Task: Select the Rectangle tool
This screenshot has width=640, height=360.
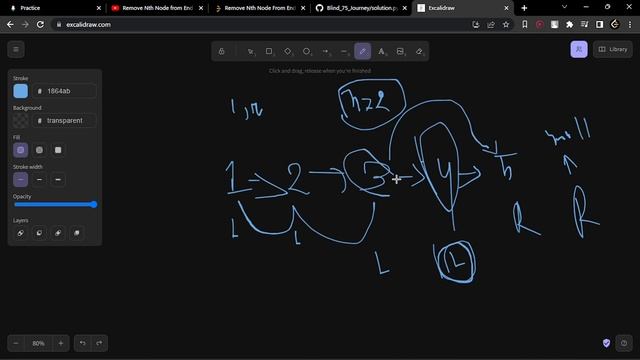Action: [269, 51]
